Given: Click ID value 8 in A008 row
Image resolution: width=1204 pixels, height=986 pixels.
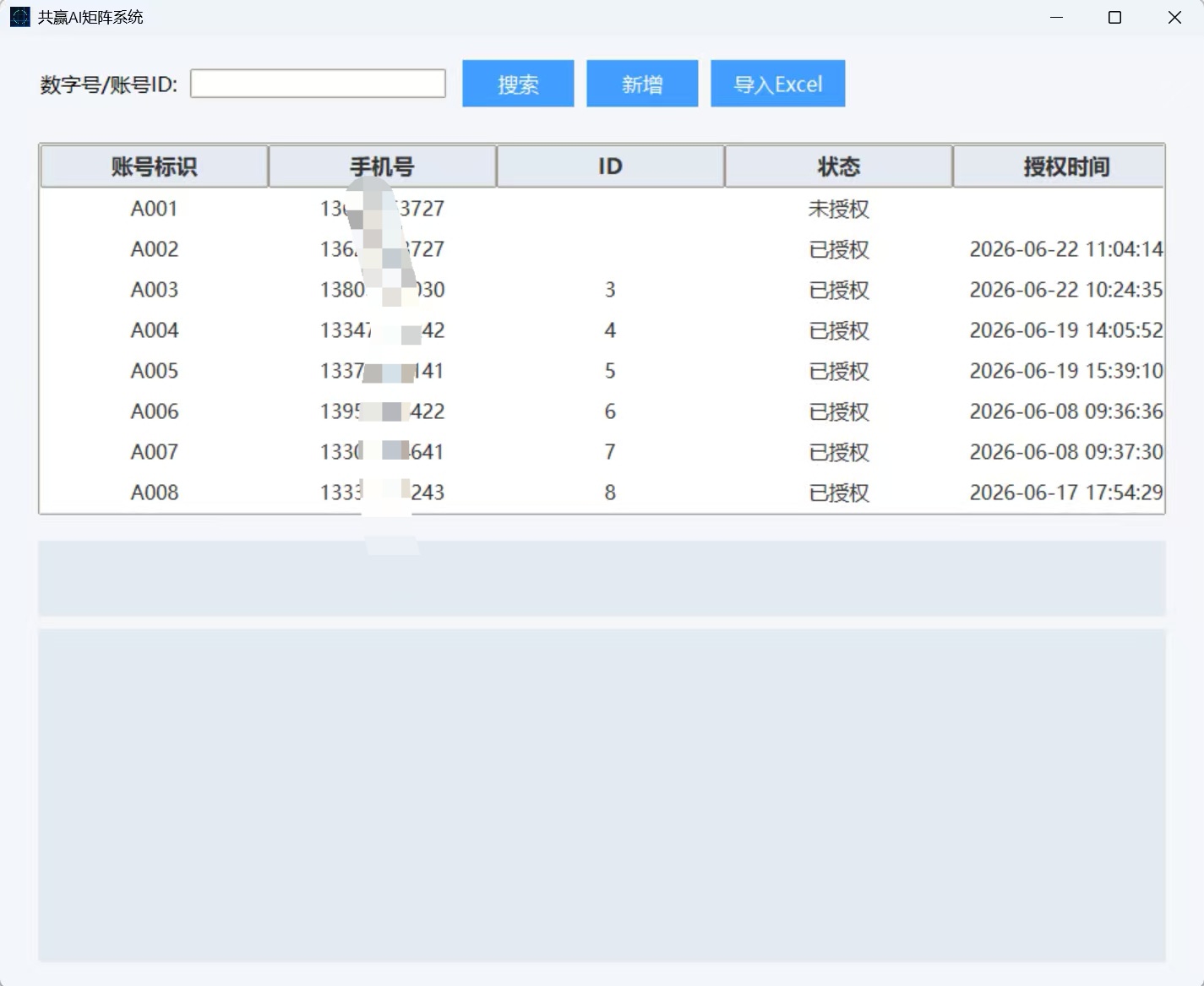Looking at the screenshot, I should [x=610, y=493].
